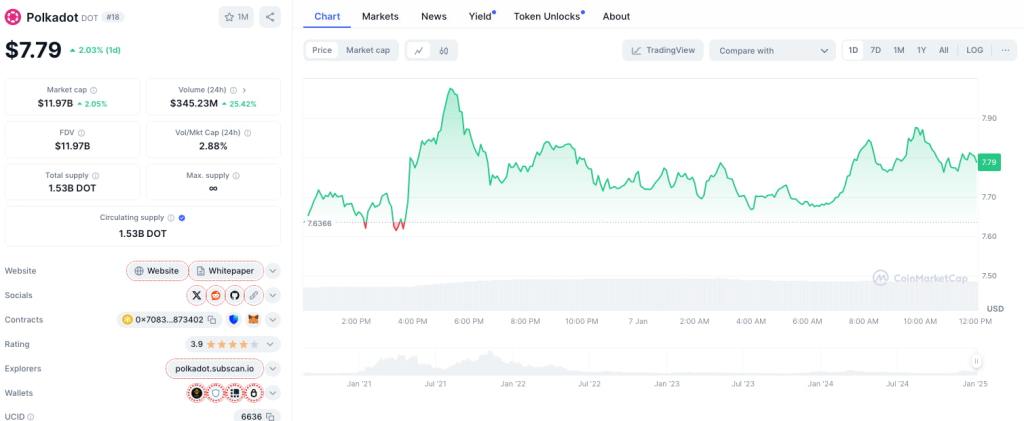Image resolution: width=1024 pixels, height=421 pixels.
Task: Click the verified badge beside Circulating supply
Action: (x=182, y=218)
